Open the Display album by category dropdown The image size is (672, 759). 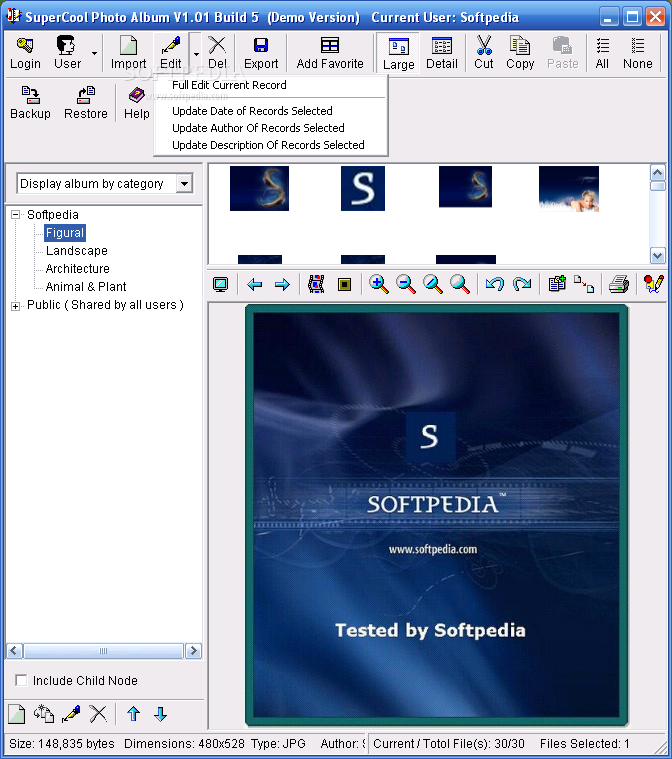pyautogui.click(x=184, y=183)
